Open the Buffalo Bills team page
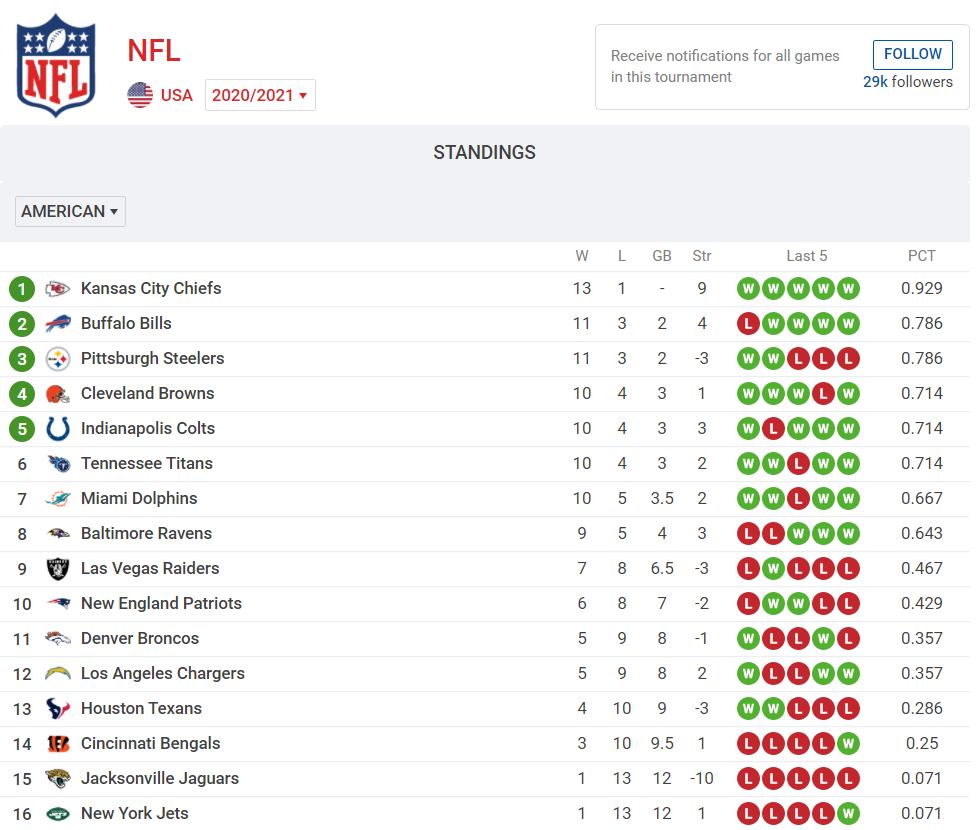The width and height of the screenshot is (980, 830). pos(126,323)
